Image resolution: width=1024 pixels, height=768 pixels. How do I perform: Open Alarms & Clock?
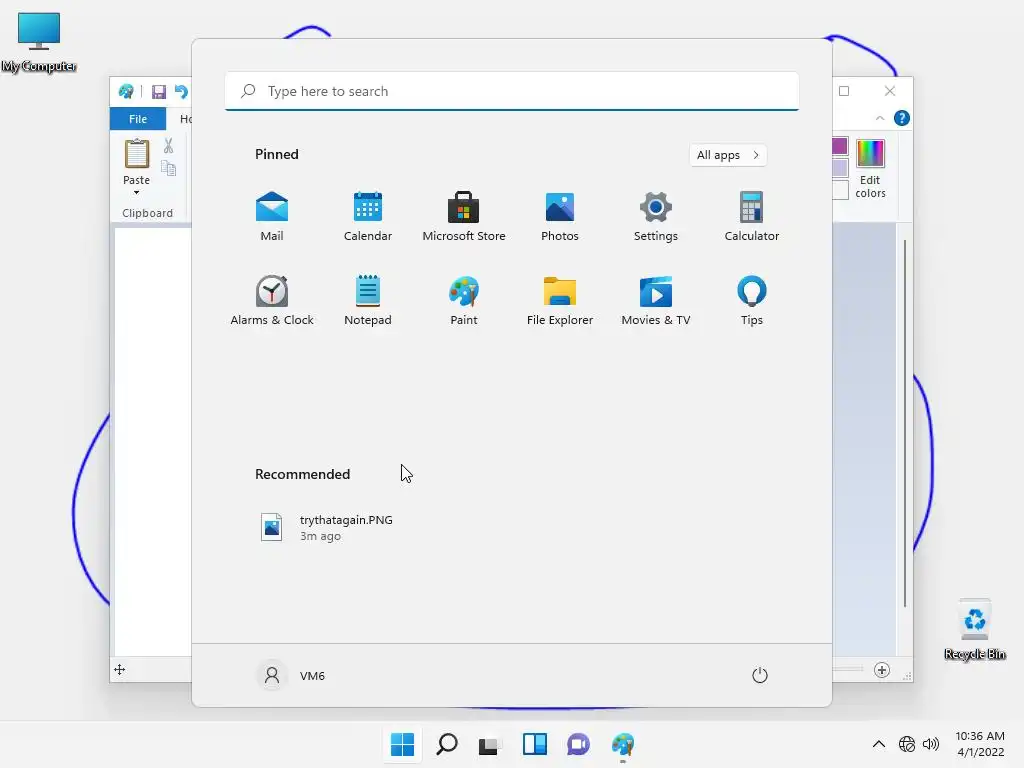coord(272,300)
